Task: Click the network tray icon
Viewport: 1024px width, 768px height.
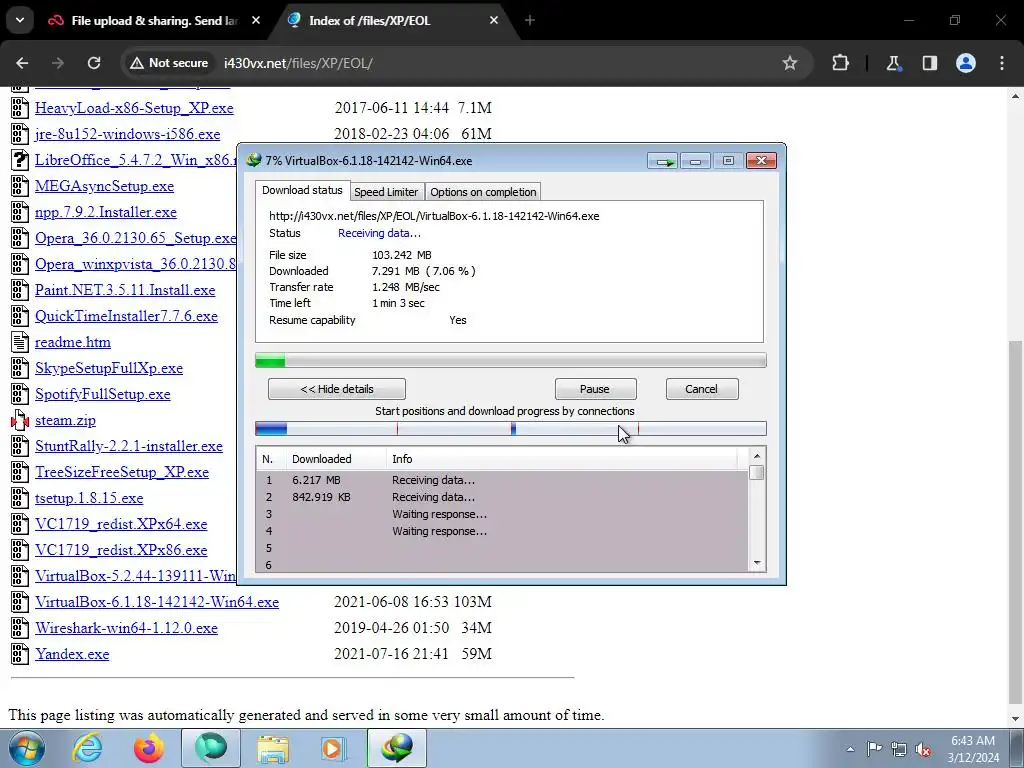Action: [x=899, y=749]
